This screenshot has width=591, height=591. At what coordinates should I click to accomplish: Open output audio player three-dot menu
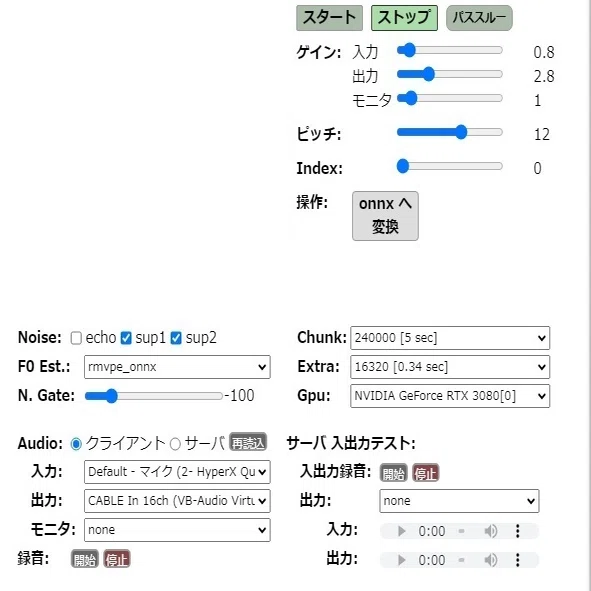(518, 560)
